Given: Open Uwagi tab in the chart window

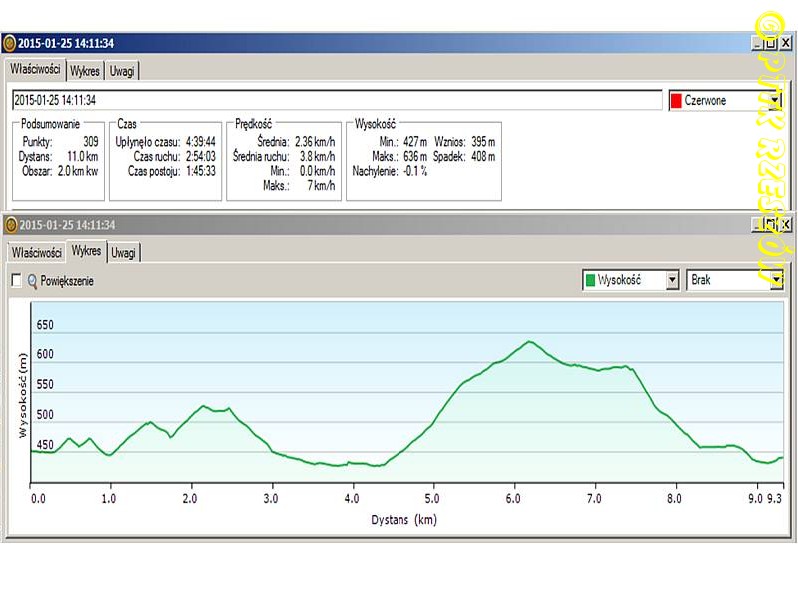Looking at the screenshot, I should 124,252.
